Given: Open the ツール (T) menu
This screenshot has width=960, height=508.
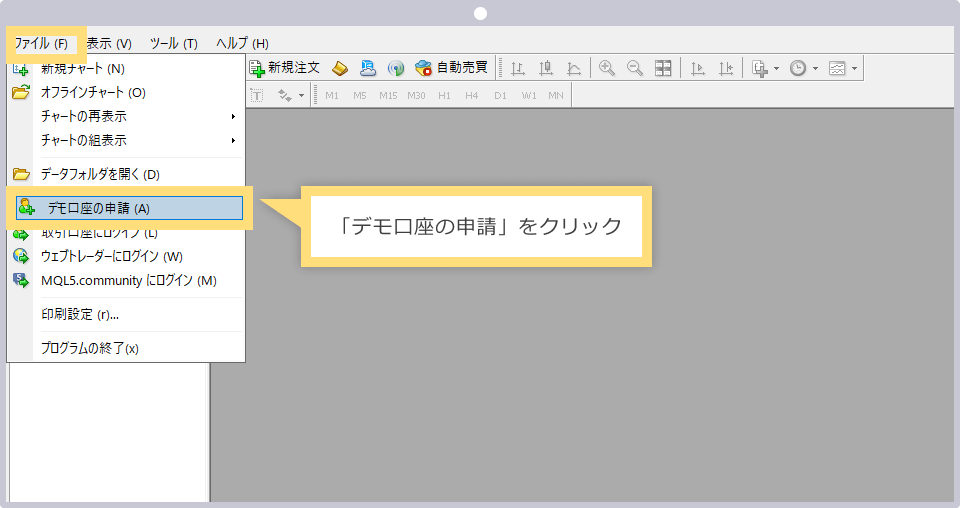Looking at the screenshot, I should 174,43.
